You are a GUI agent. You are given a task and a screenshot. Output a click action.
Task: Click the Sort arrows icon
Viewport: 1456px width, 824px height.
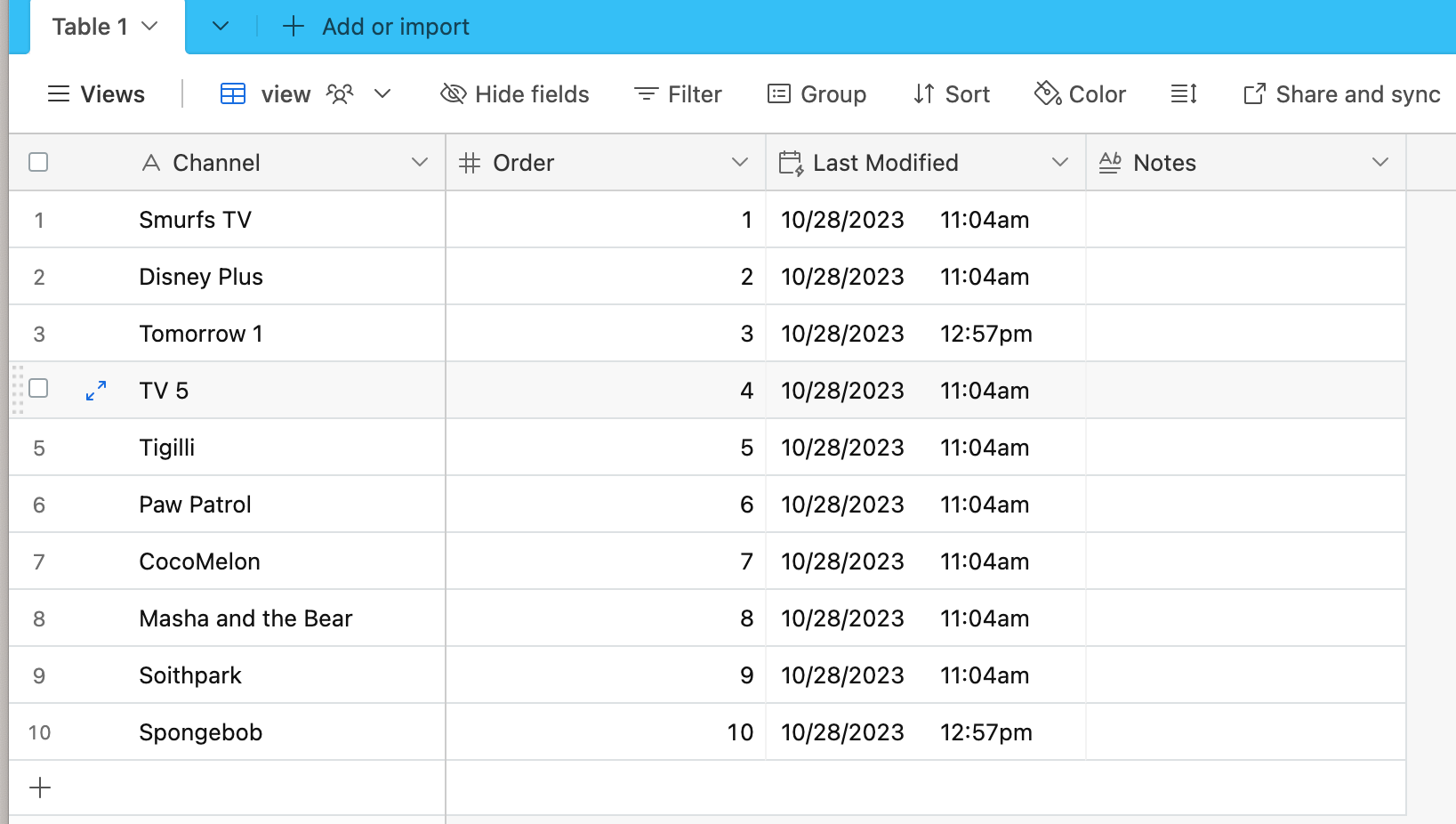coord(924,94)
